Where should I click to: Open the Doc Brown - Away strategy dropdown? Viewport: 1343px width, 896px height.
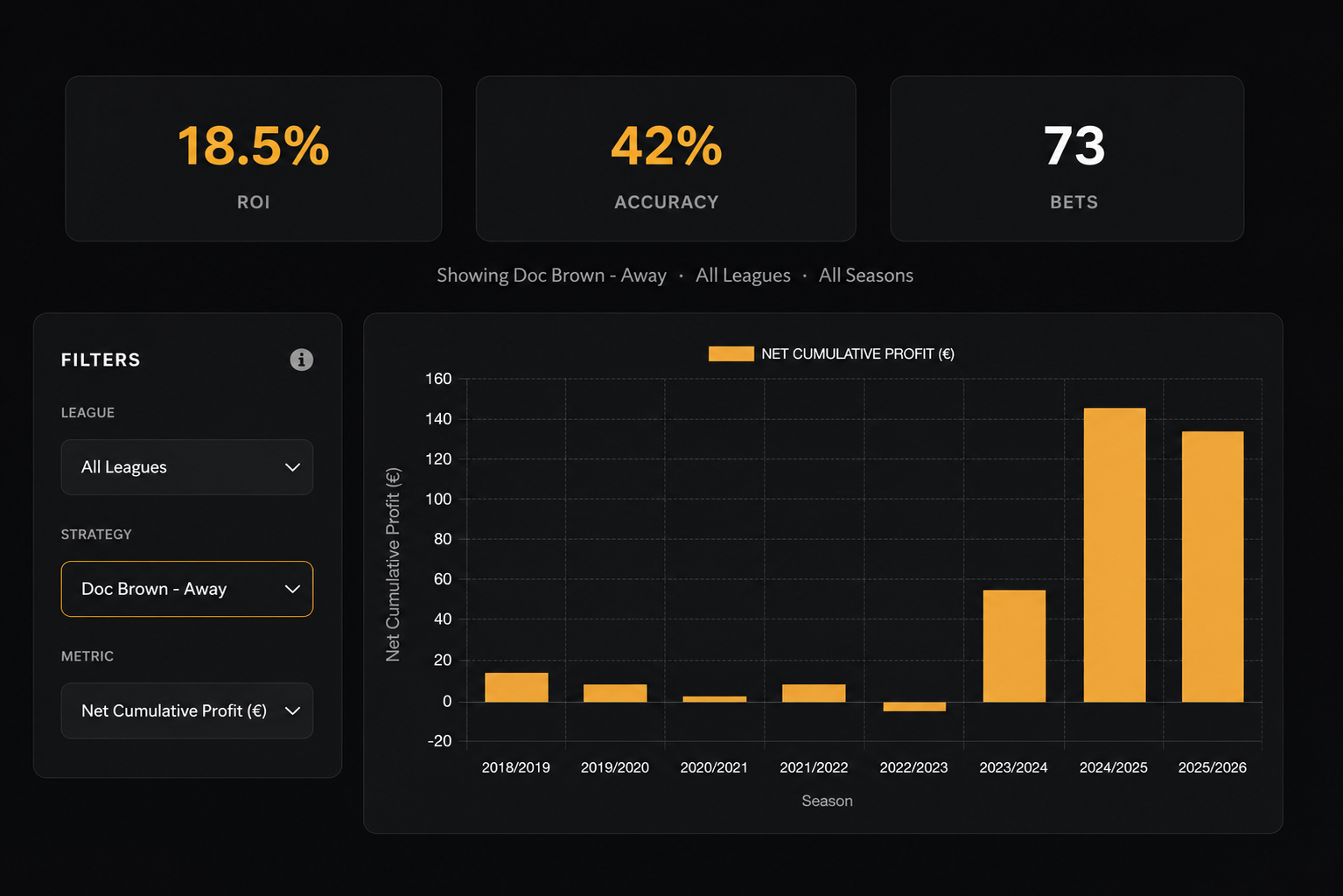(187, 589)
